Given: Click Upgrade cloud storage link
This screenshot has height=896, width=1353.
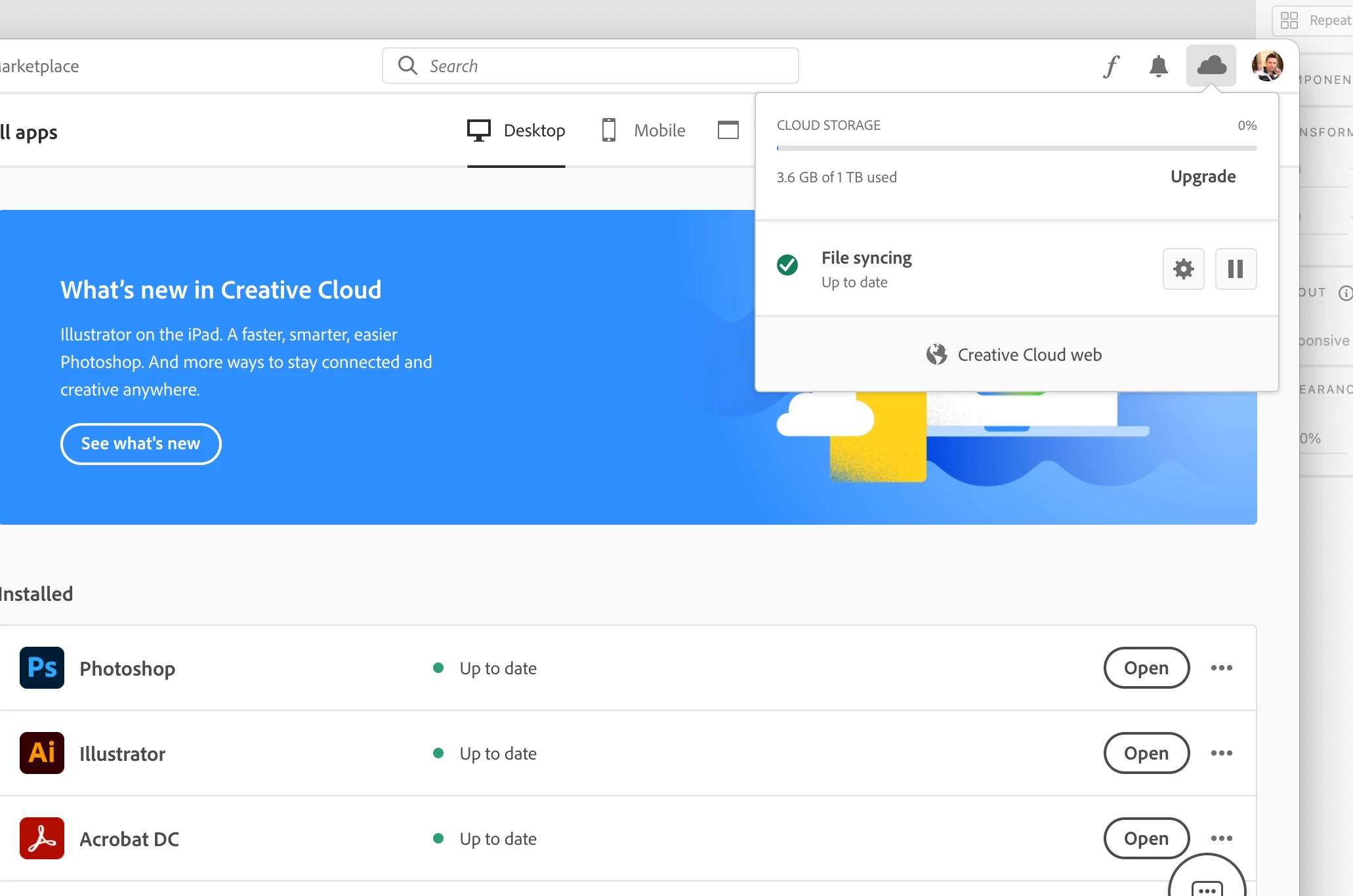Looking at the screenshot, I should 1203,176.
